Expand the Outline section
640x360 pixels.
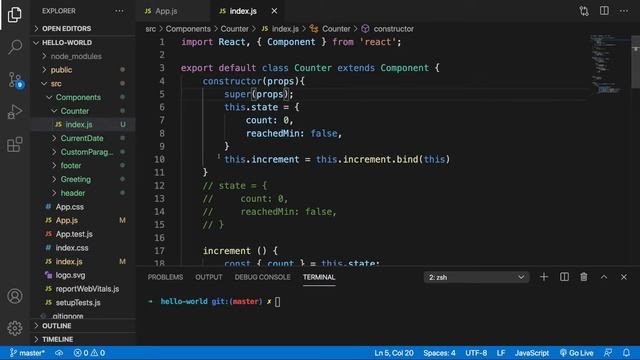click(83, 326)
